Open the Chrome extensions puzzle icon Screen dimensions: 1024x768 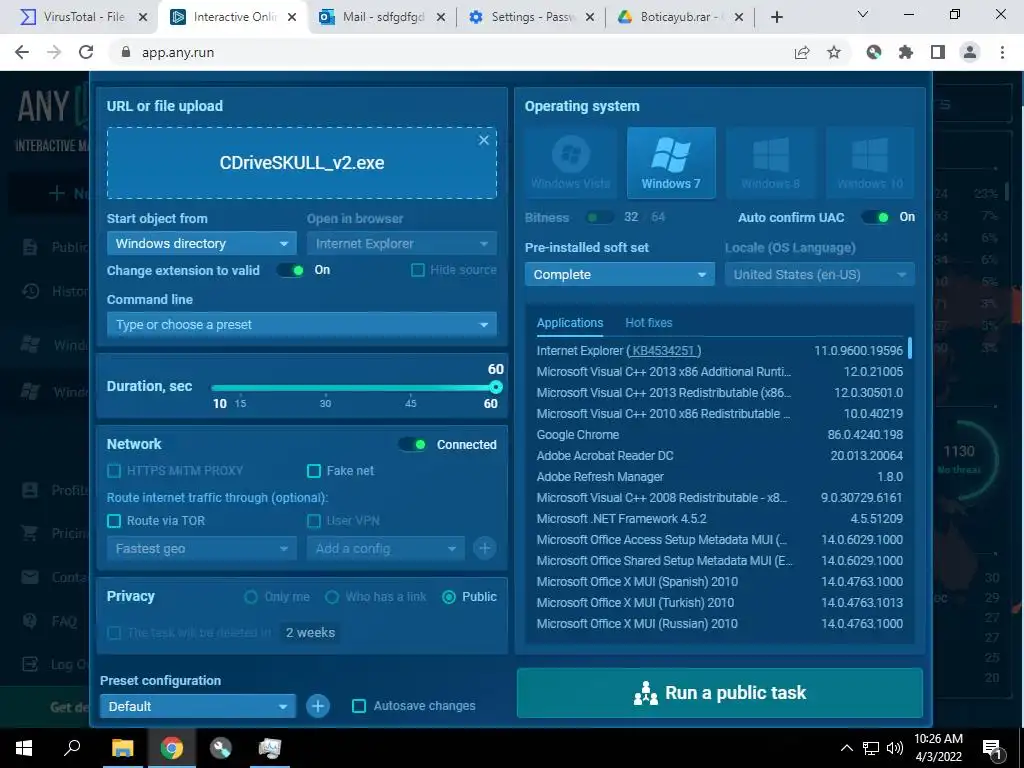906,52
